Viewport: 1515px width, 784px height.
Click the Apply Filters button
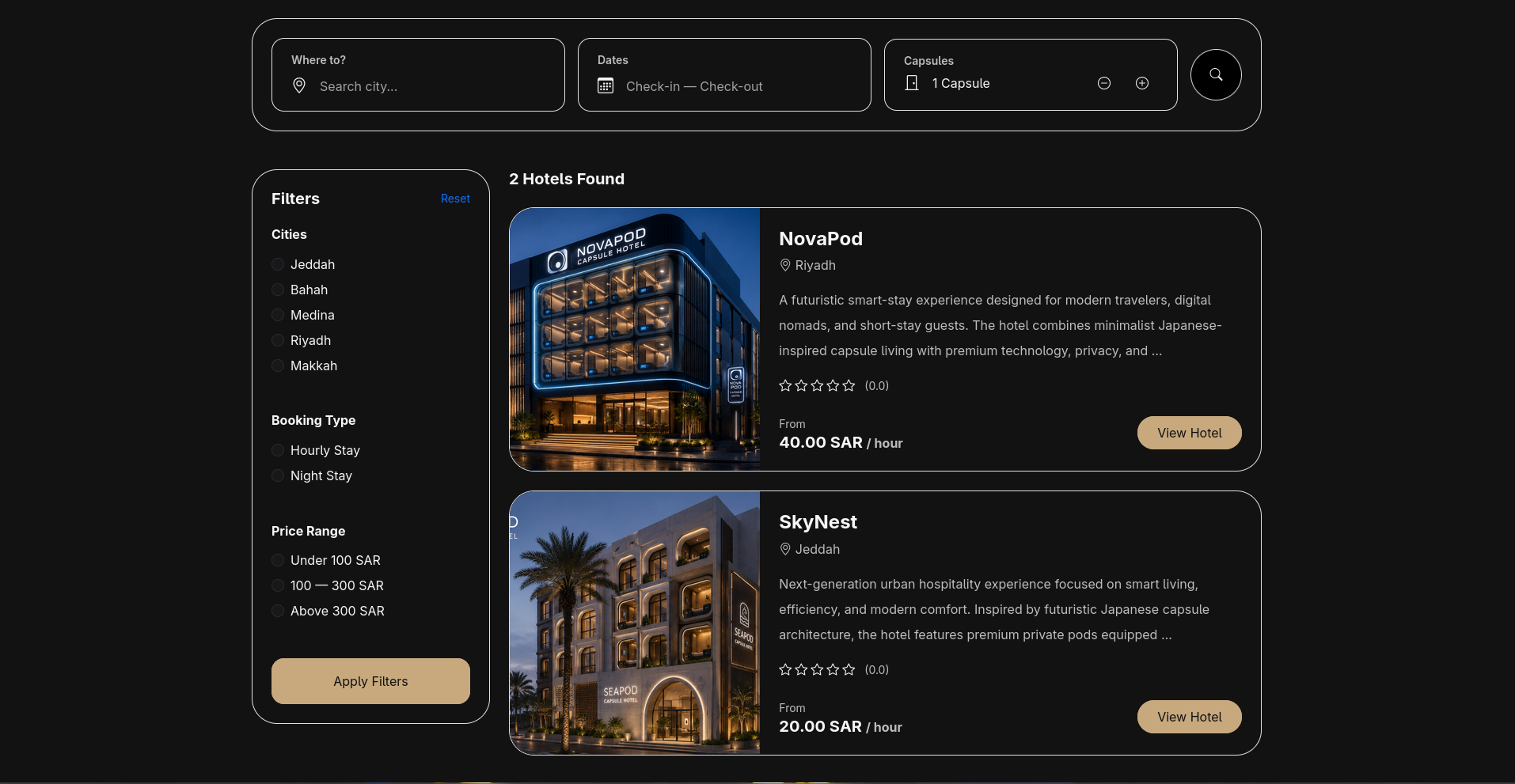370,681
